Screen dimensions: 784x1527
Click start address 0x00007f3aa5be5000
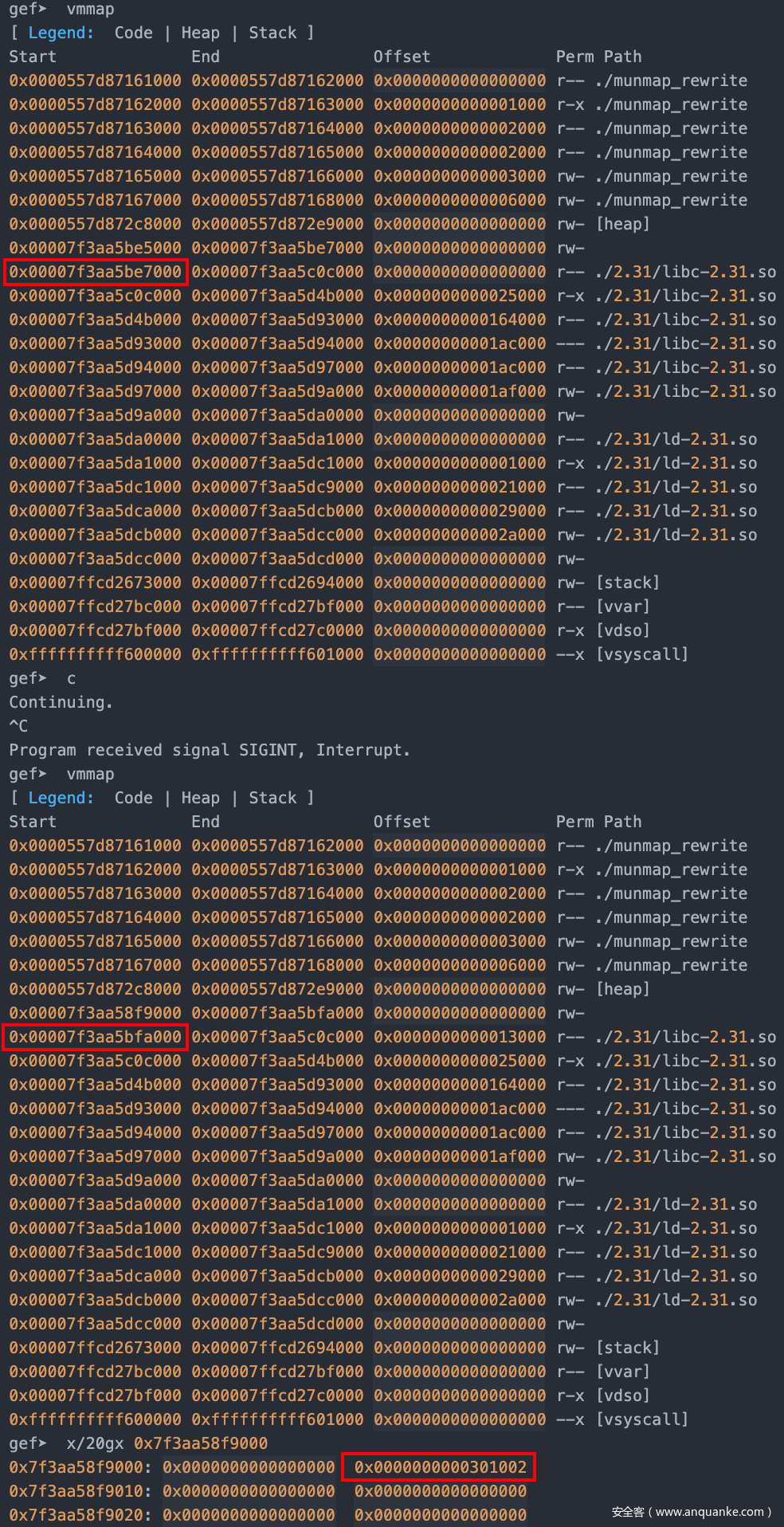(x=96, y=248)
